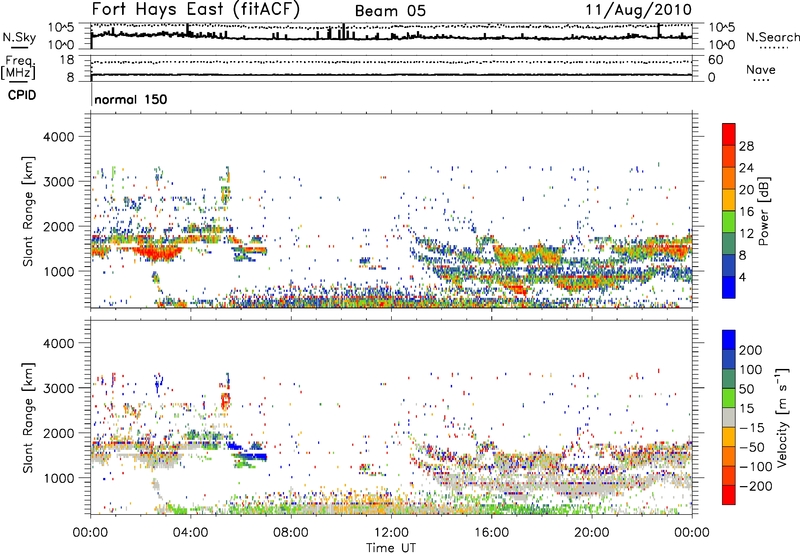Select the '-200' Velocity scale value
800x554 pixels.
click(x=756, y=487)
